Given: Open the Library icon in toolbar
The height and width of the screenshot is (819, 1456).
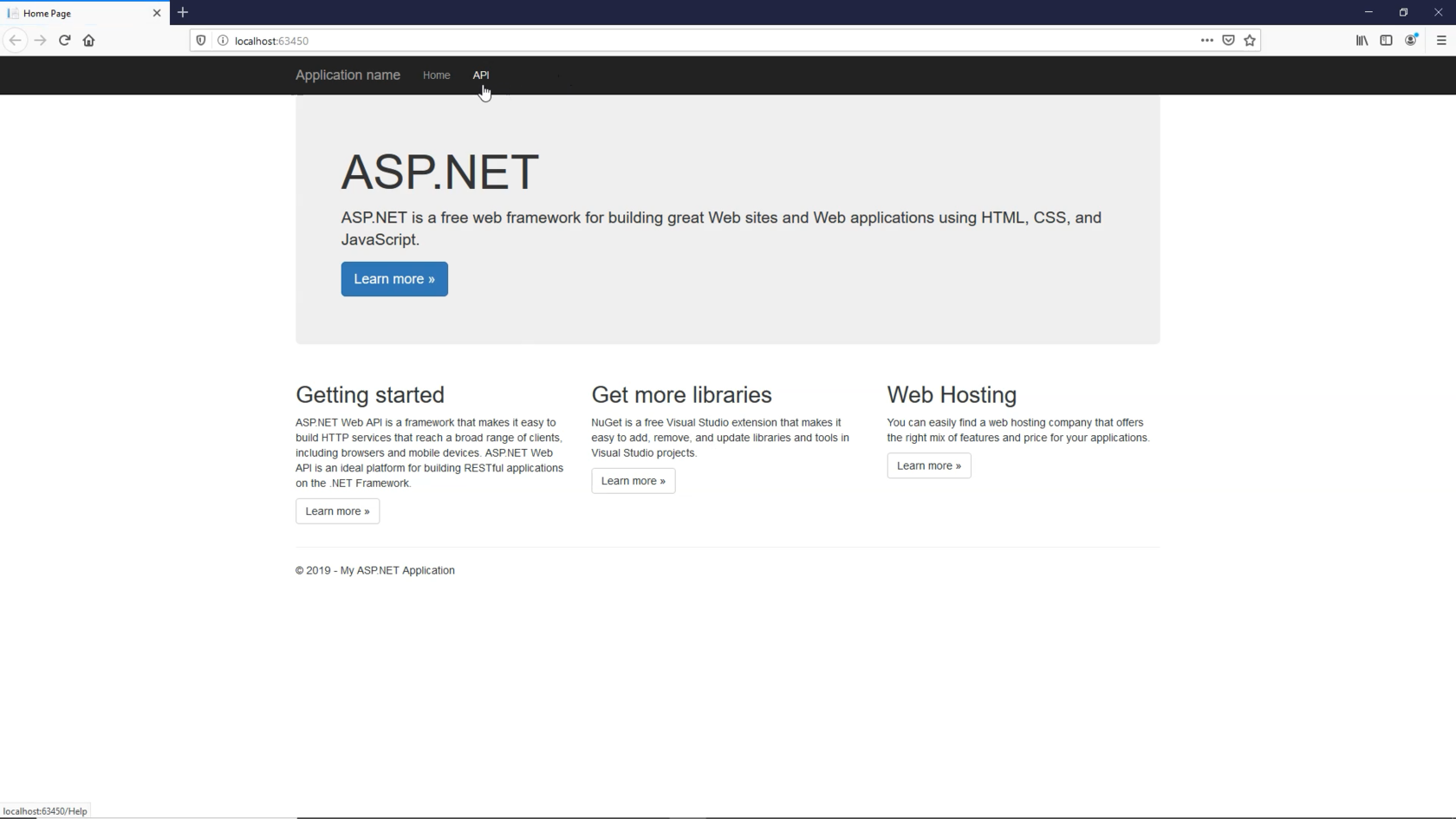Looking at the screenshot, I should (1362, 41).
